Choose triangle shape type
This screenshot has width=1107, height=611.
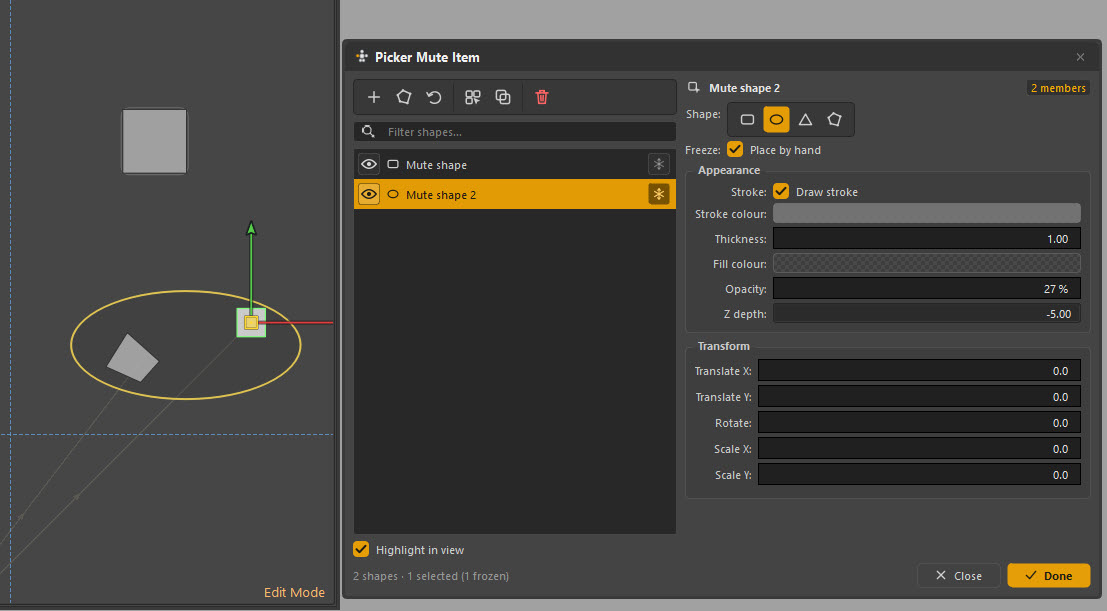tap(805, 119)
